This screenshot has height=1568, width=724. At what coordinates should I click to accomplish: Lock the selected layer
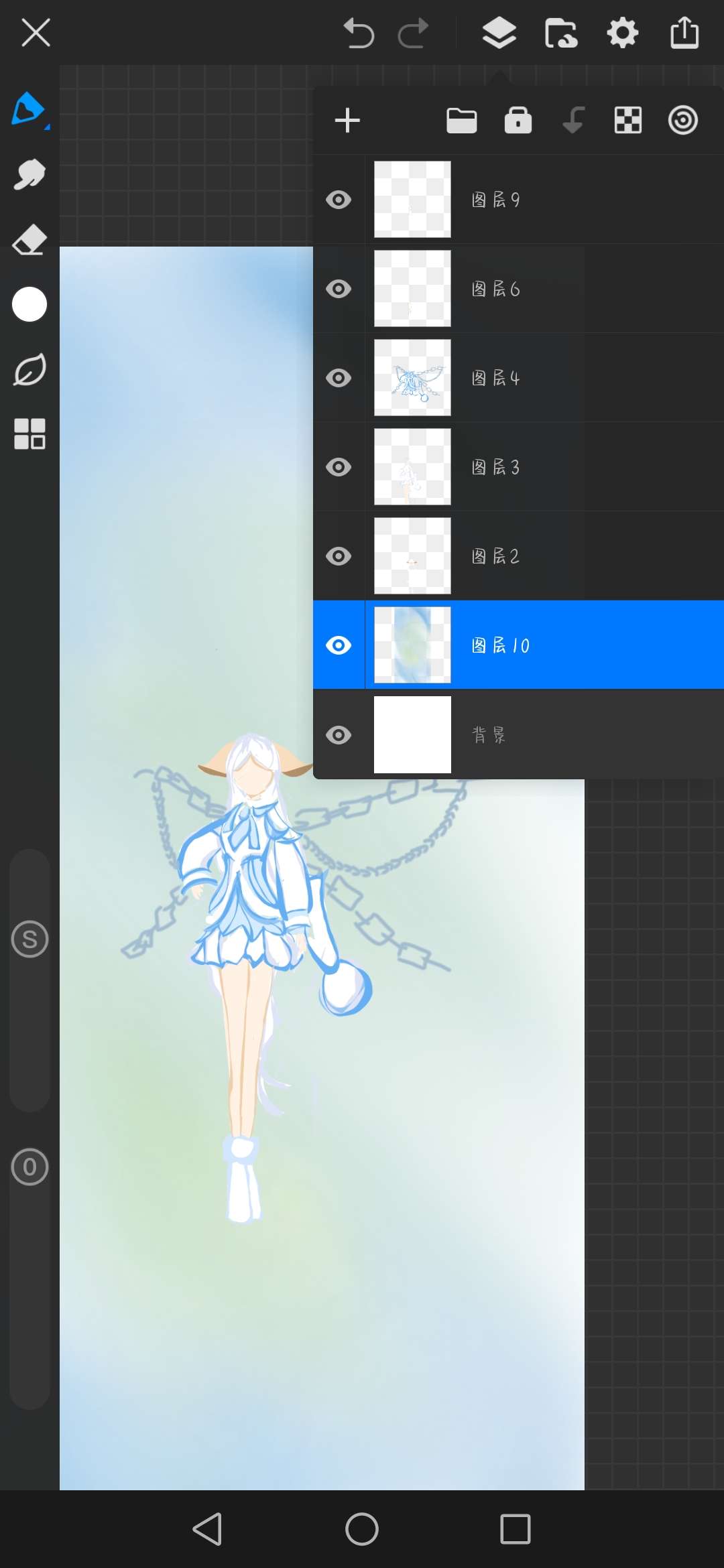(518, 121)
